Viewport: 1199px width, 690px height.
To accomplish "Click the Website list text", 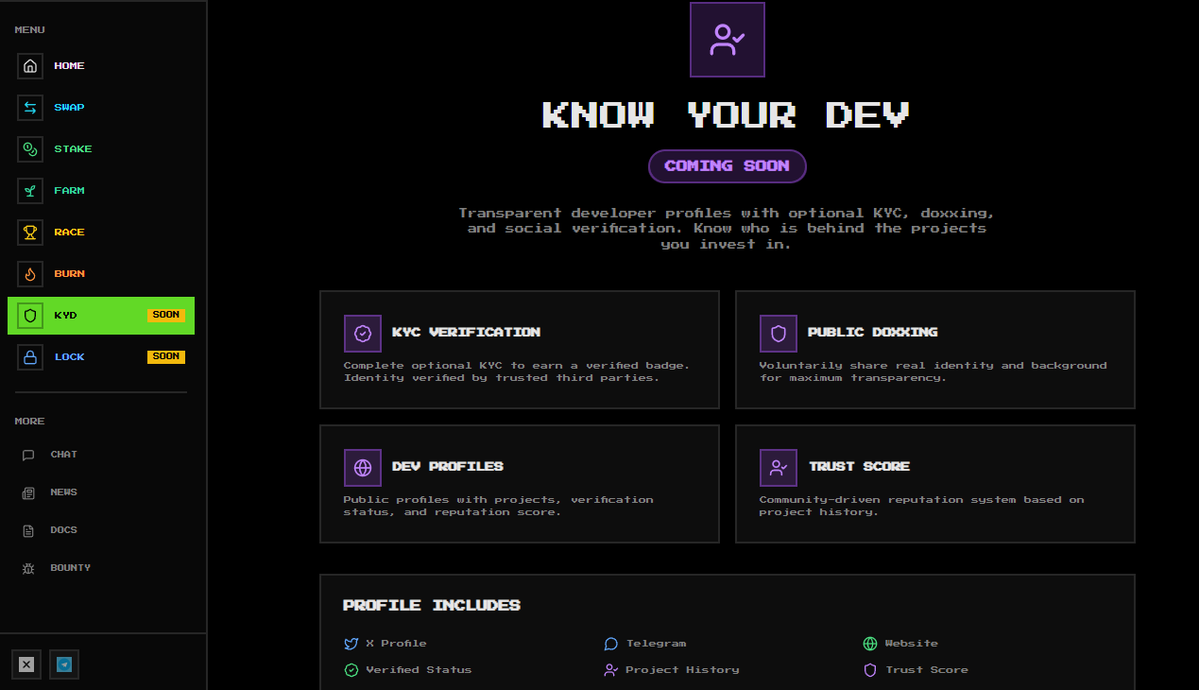I will [911, 644].
